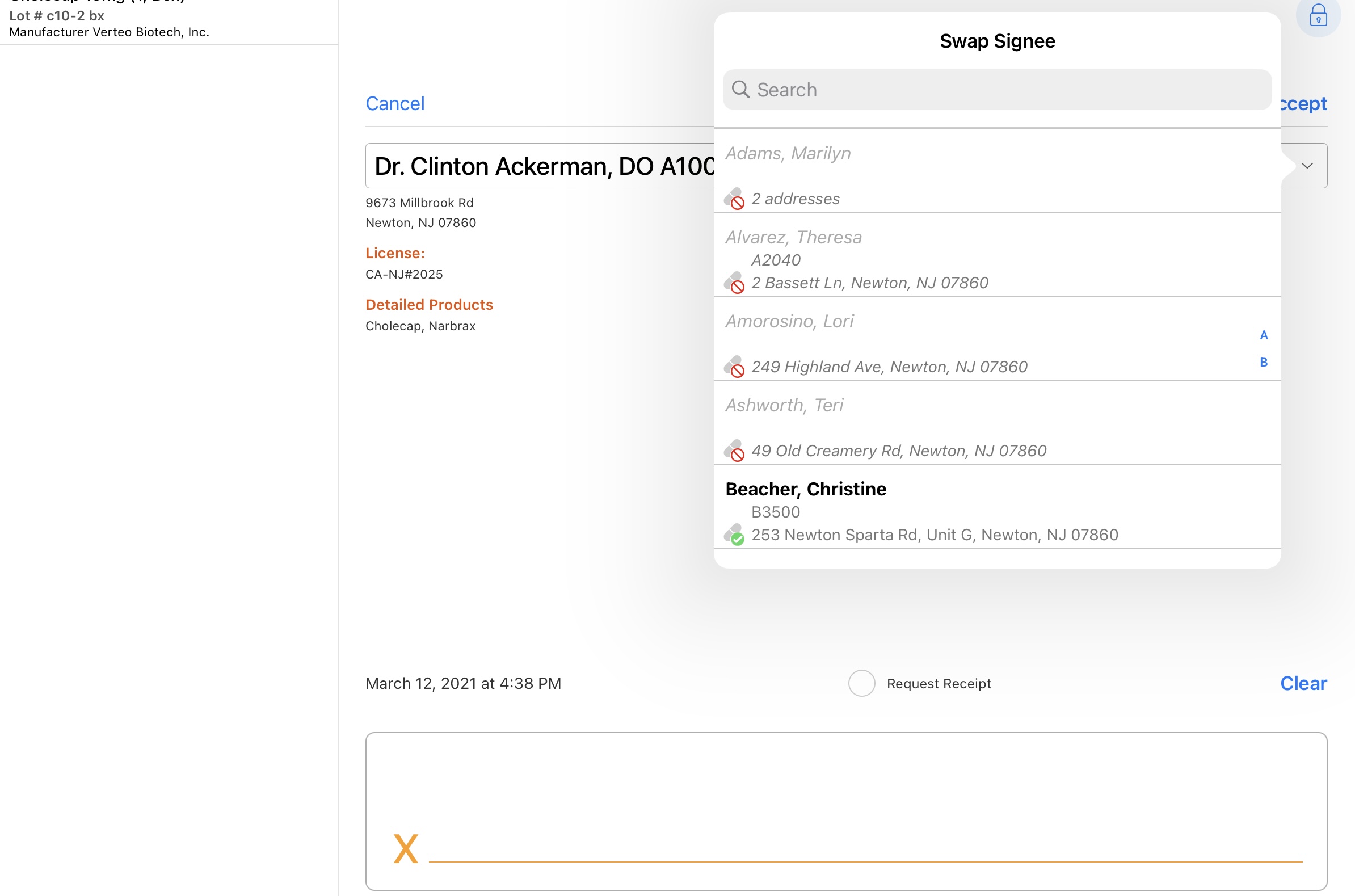The width and height of the screenshot is (1355, 896).
Task: Enable the Request Receipt radio button
Action: pos(861,683)
